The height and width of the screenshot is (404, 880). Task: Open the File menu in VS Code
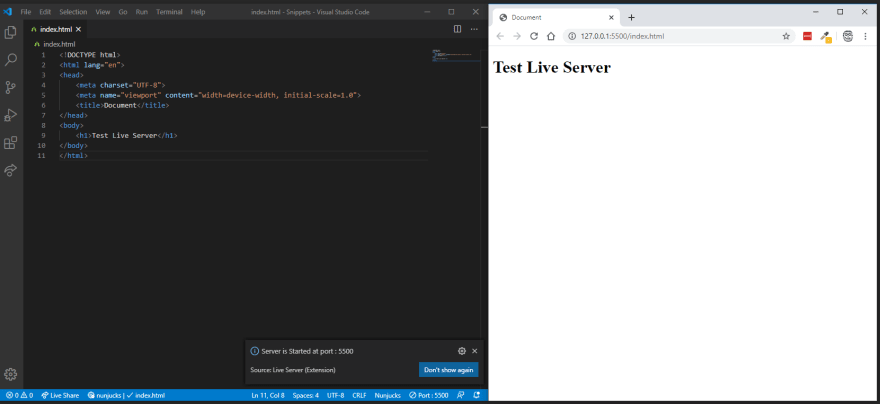(x=26, y=12)
